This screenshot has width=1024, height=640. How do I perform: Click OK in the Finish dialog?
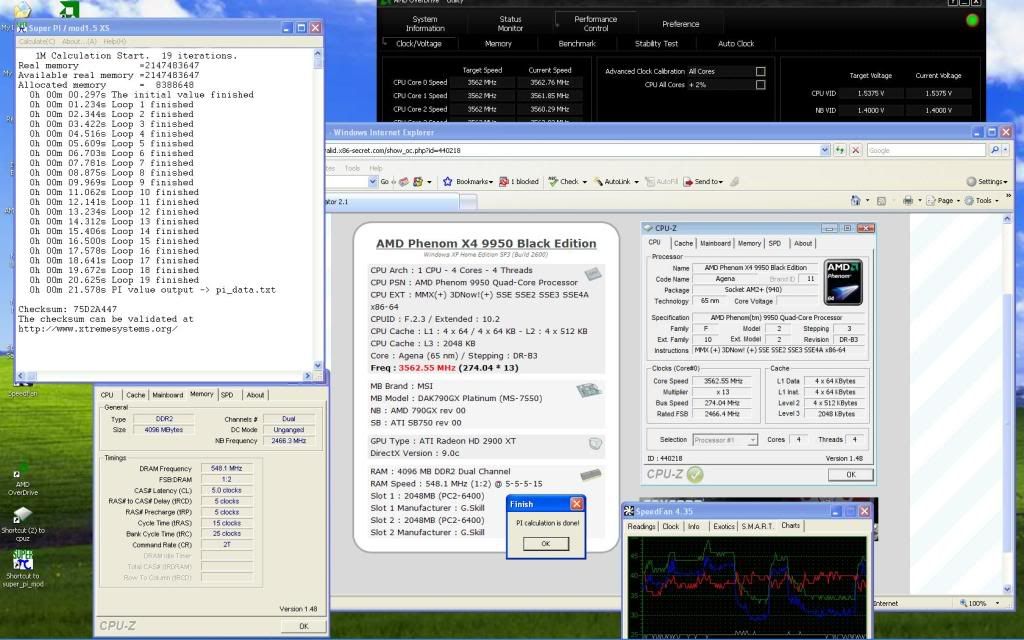pyautogui.click(x=545, y=543)
